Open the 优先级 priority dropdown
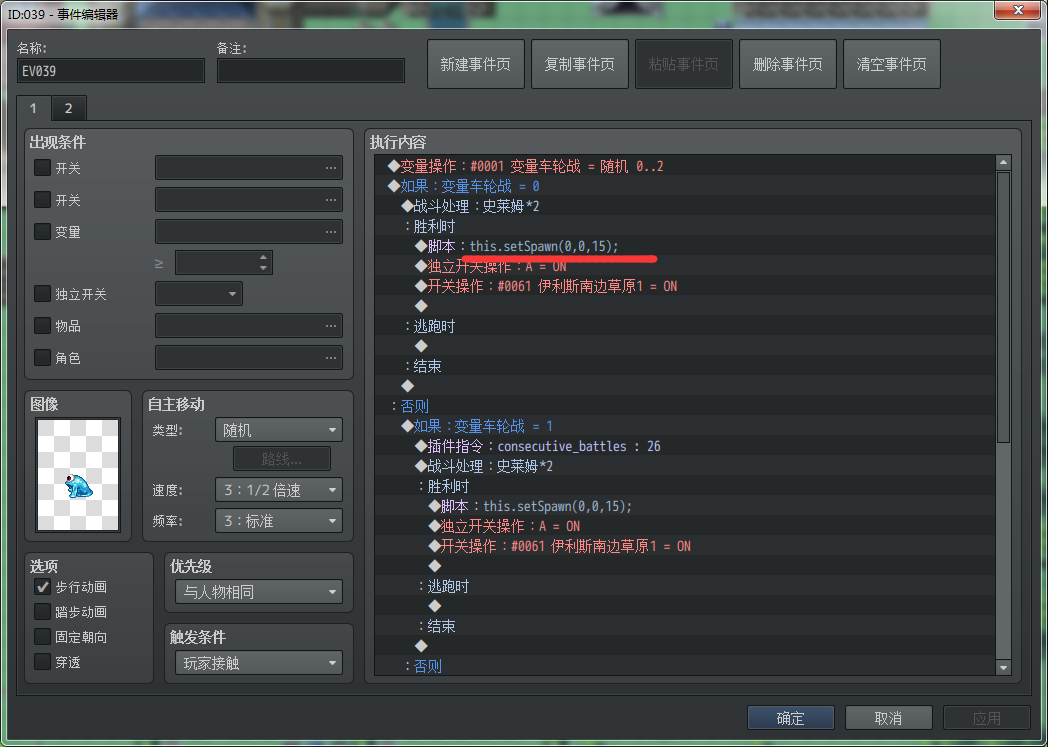This screenshot has width=1048, height=747. point(259,592)
